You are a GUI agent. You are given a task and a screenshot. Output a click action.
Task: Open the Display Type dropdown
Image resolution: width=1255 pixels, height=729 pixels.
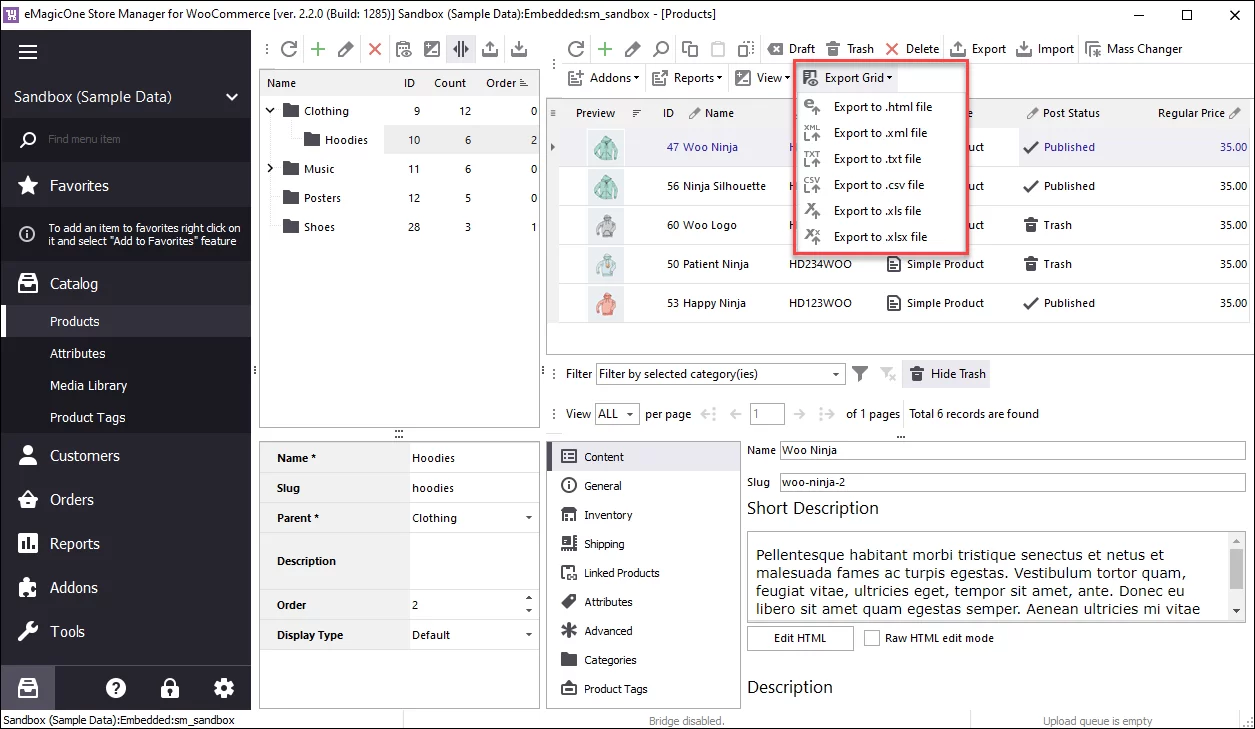tap(531, 635)
